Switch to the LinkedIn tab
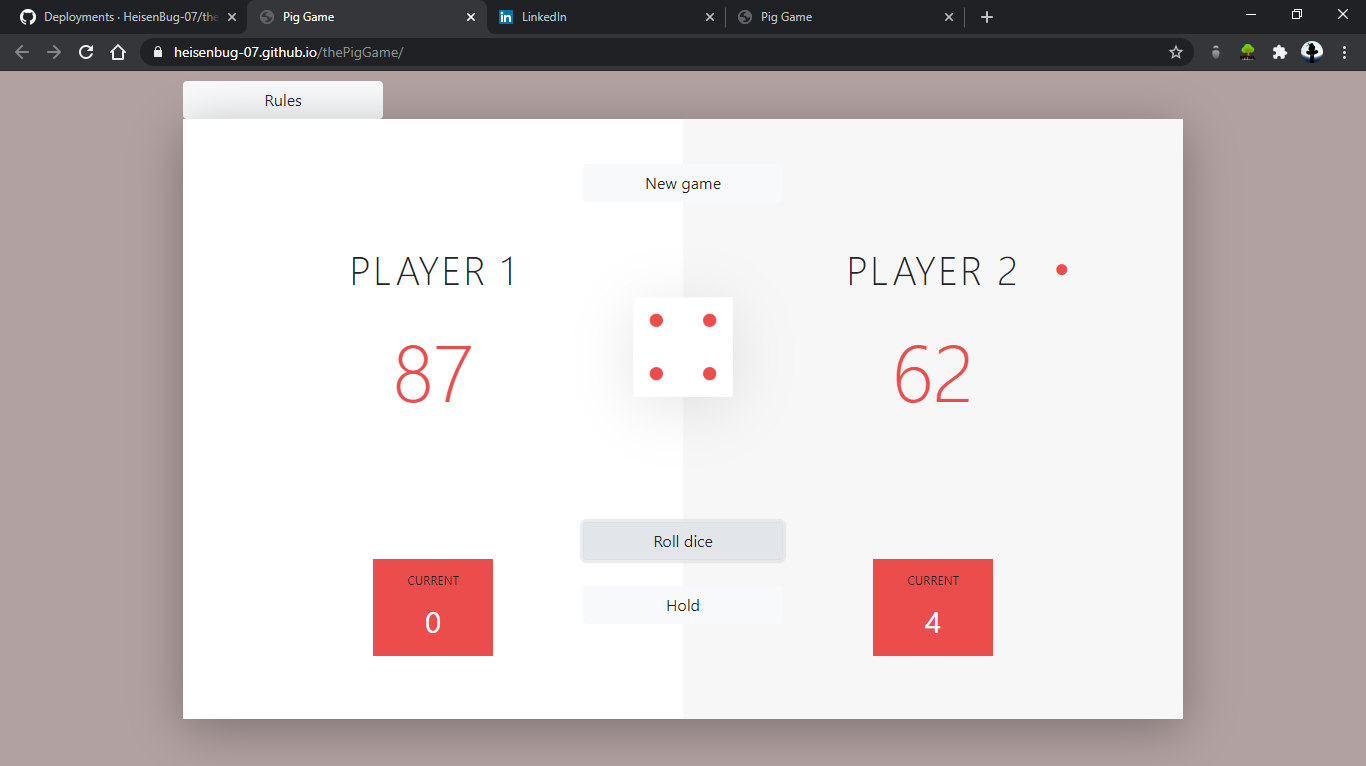This screenshot has width=1366, height=766. point(606,17)
